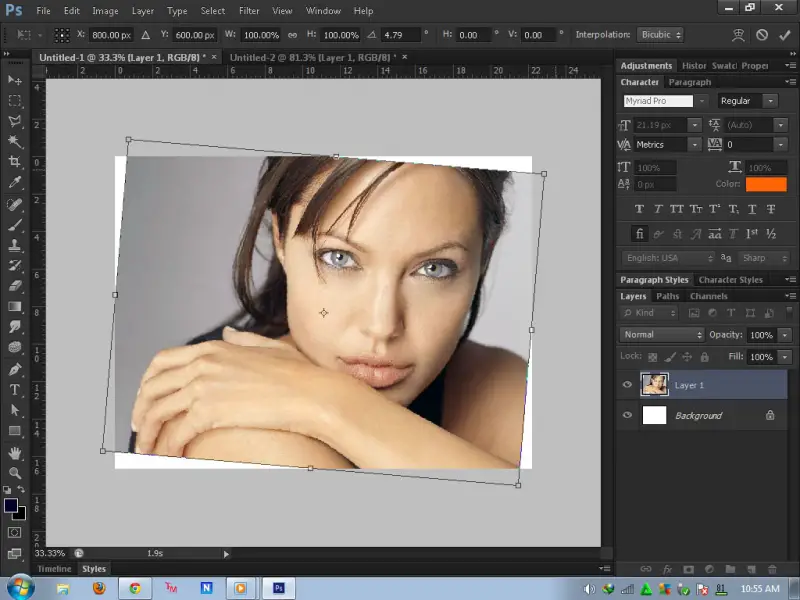Open Firefox from the taskbar
Screen dimensions: 800x600
pyautogui.click(x=99, y=588)
